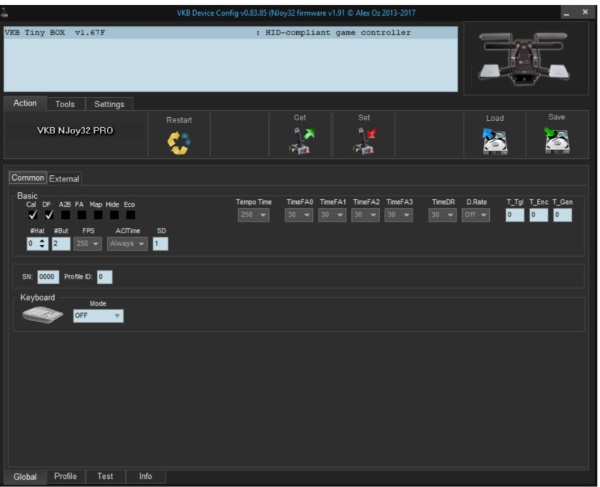Open the TimeFA1 dropdown
The image size is (600, 487).
332,215
